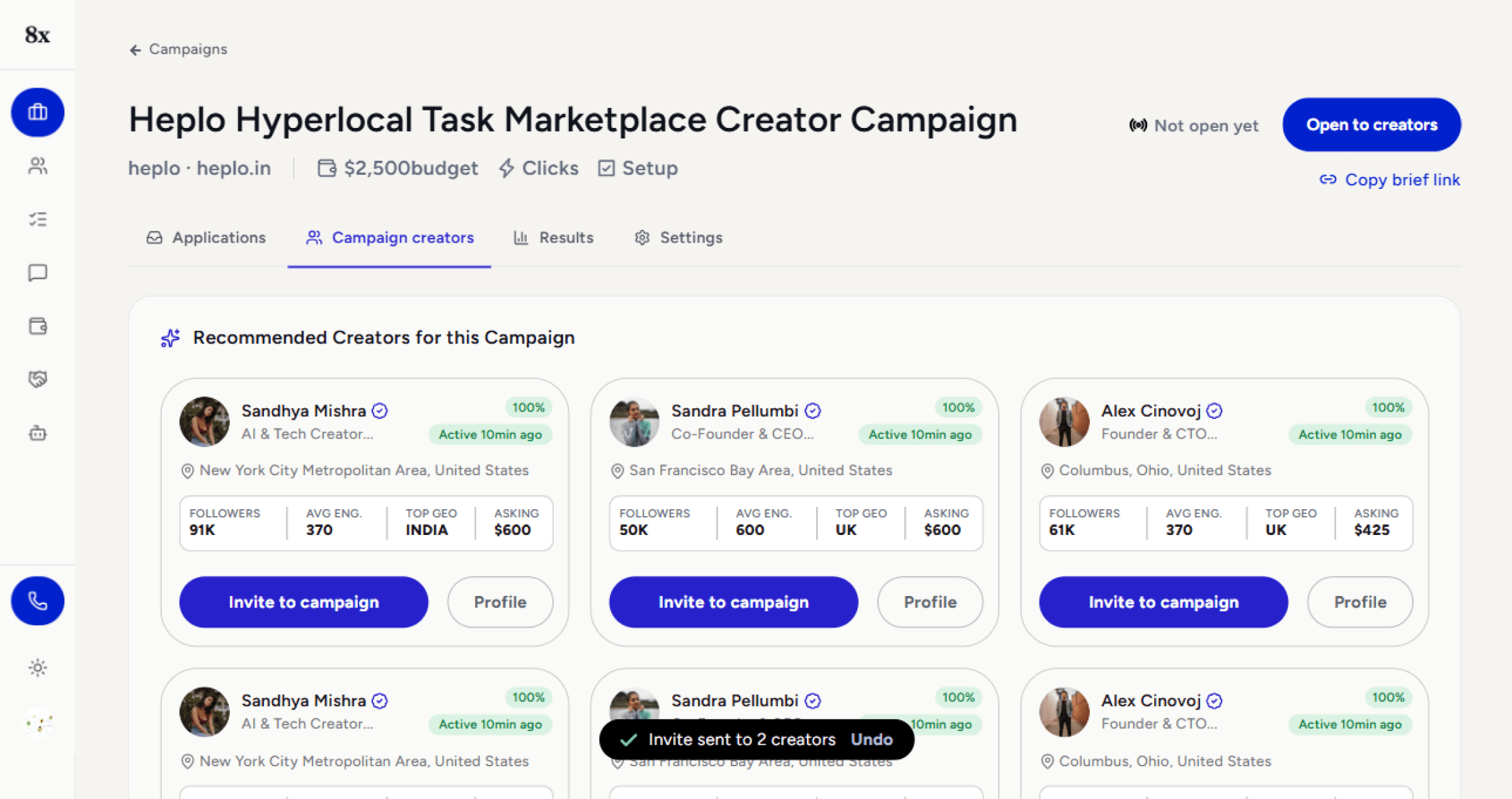This screenshot has height=799, width=1512.
Task: Click the $2,500budget label
Action: tap(398, 168)
